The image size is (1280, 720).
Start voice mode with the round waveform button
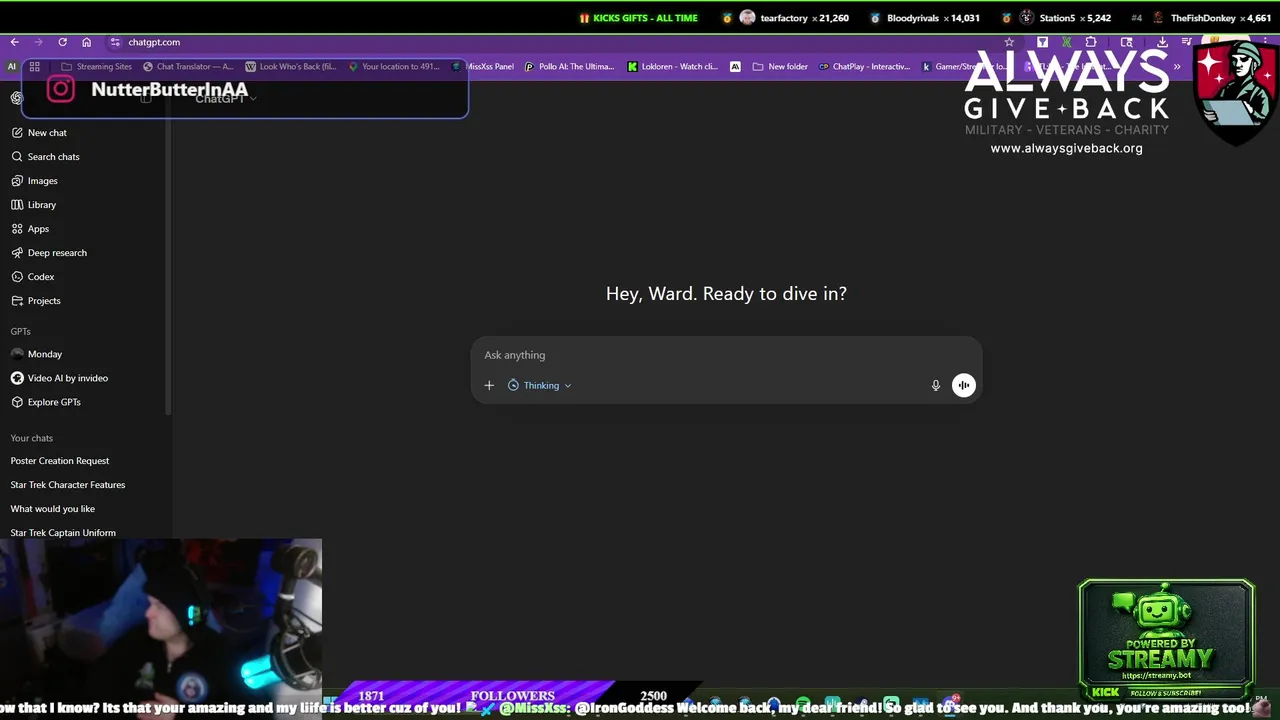[963, 385]
